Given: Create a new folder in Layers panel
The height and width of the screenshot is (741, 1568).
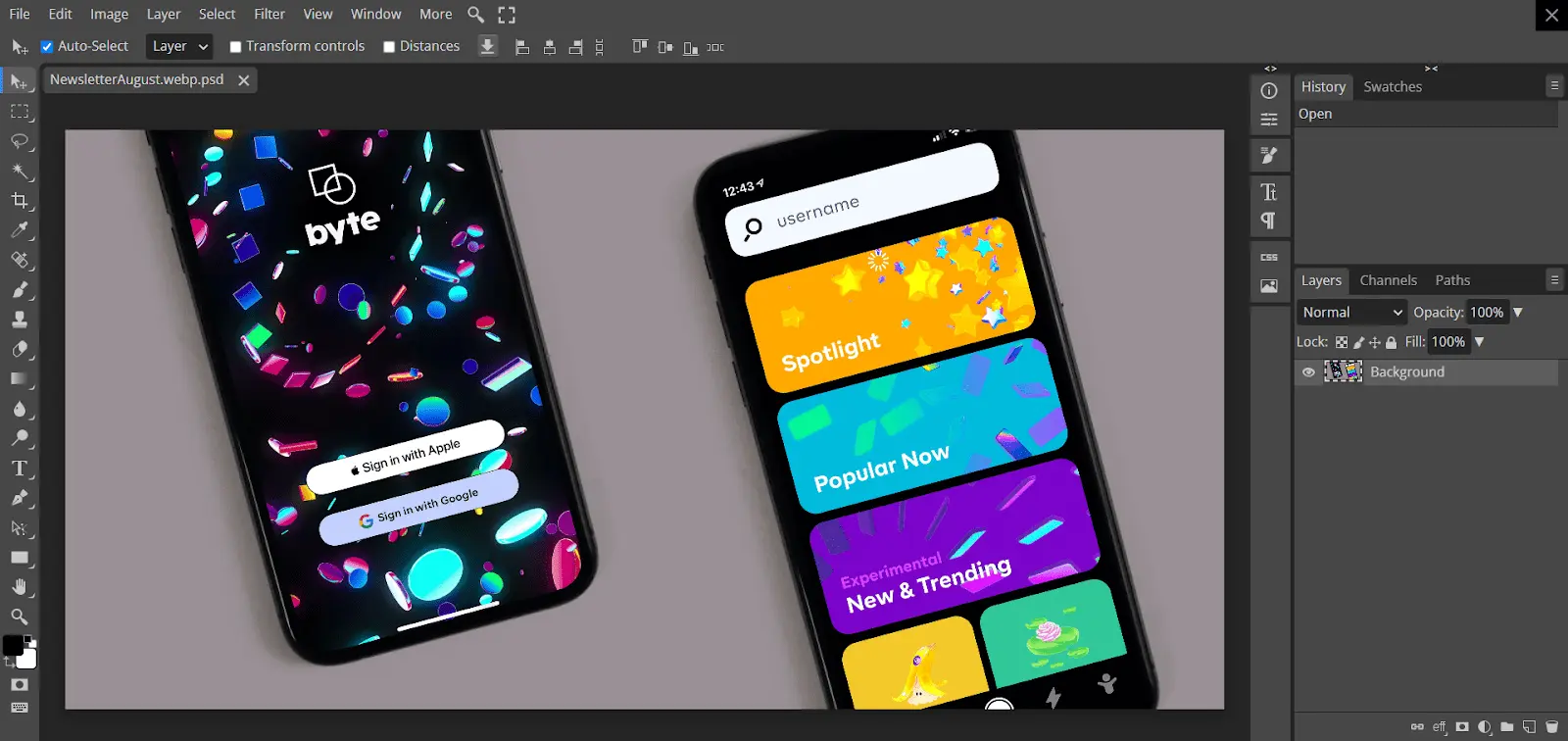Looking at the screenshot, I should tap(1507, 727).
